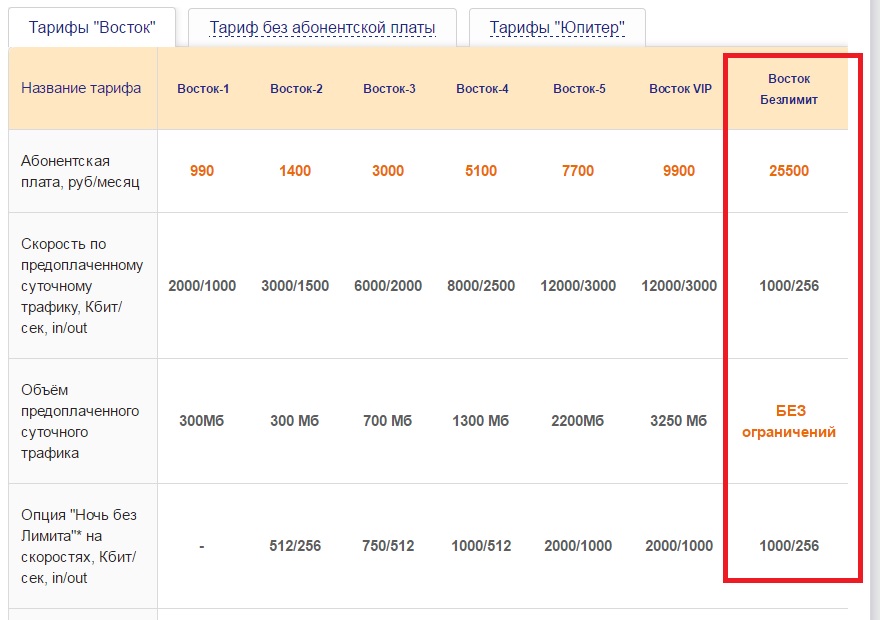
Task: Click the БЕЗ ограничений traffic cell
Action: [x=790, y=422]
